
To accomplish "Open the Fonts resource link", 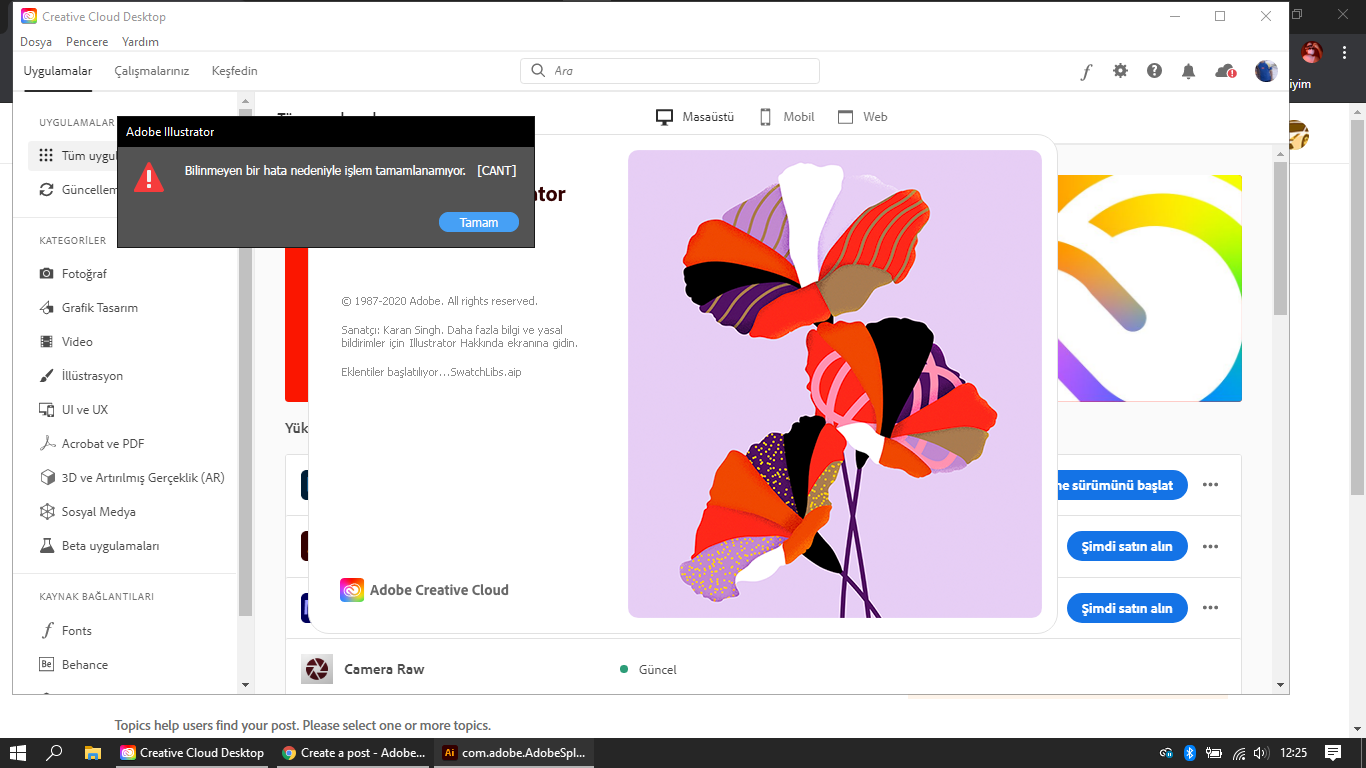I will click(x=65, y=631).
